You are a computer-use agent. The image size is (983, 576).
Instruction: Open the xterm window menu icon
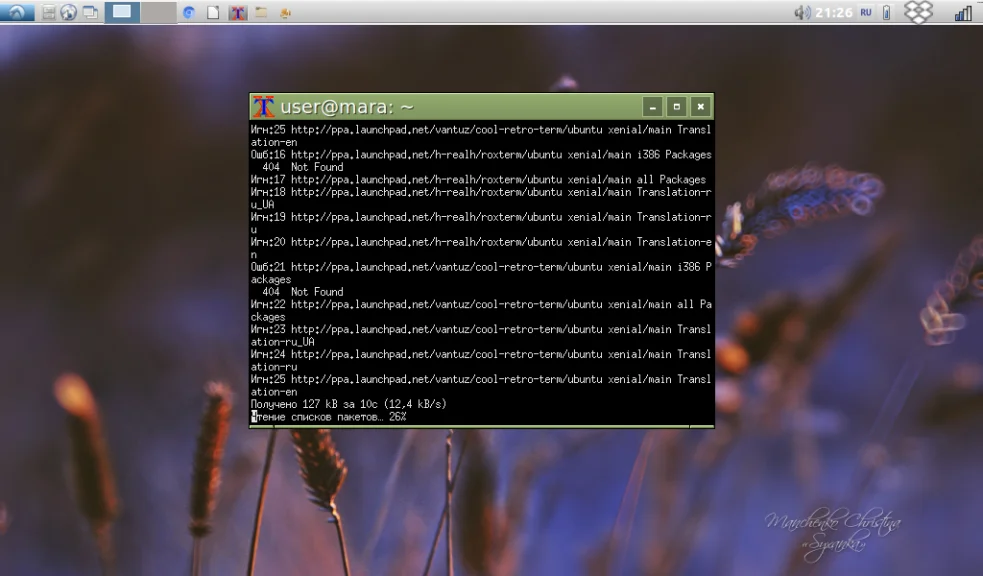(x=263, y=107)
